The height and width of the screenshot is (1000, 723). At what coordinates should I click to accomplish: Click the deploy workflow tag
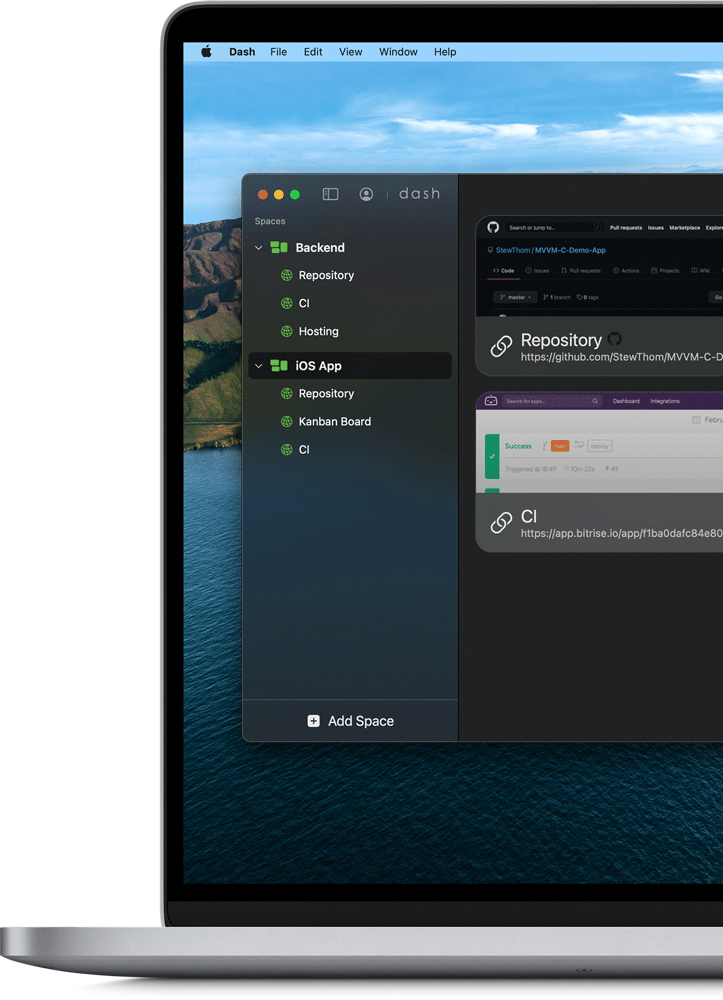[599, 446]
